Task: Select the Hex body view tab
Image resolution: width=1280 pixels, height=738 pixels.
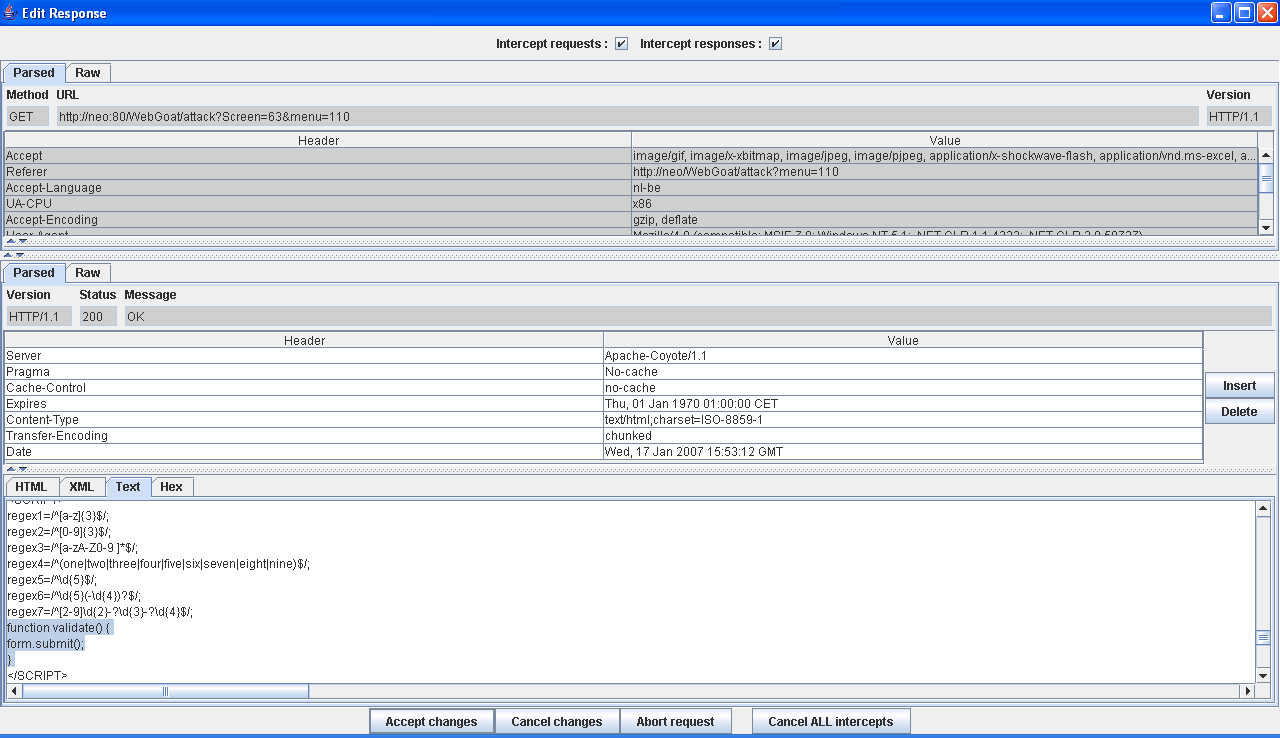Action: (x=172, y=487)
